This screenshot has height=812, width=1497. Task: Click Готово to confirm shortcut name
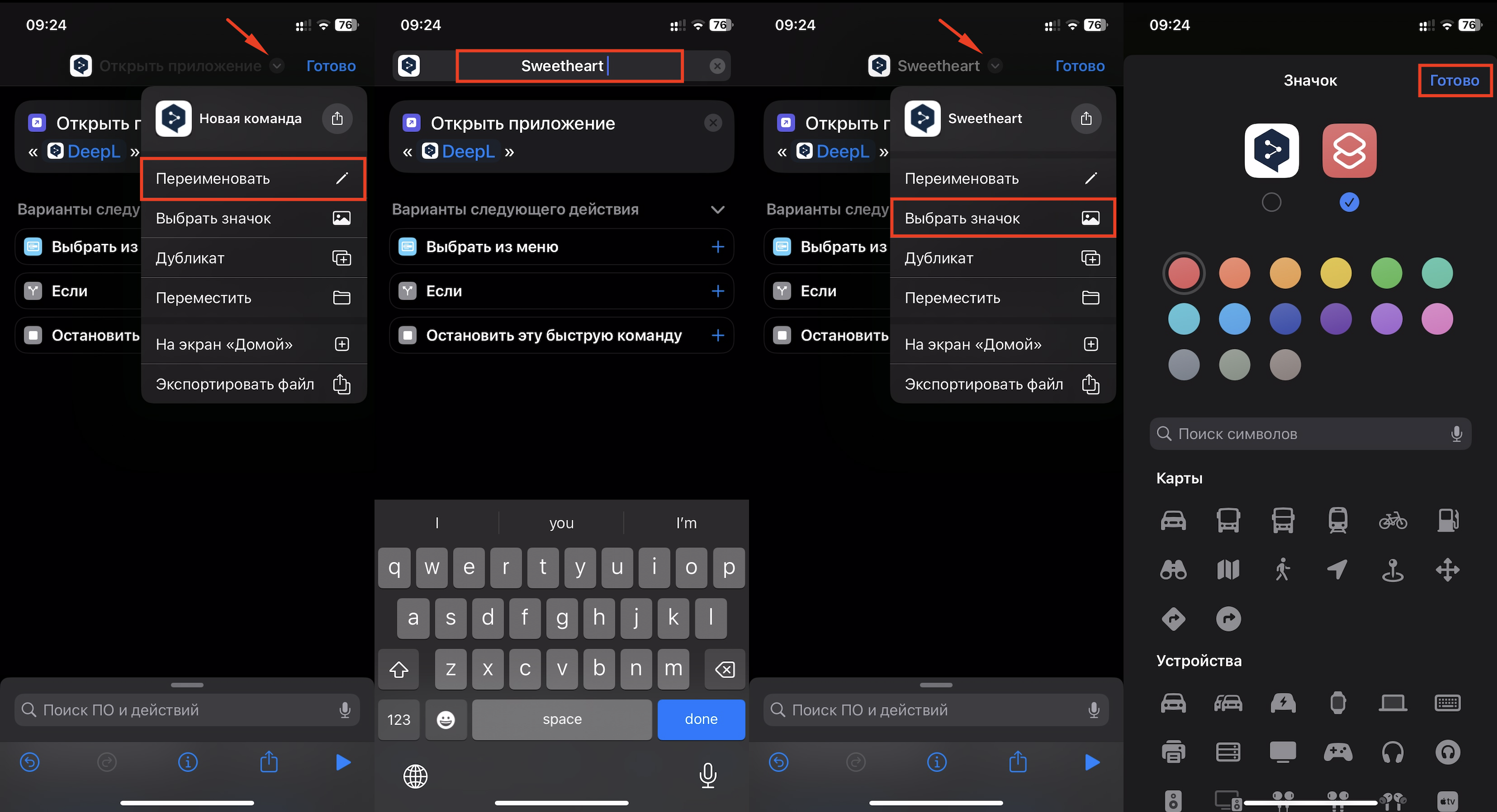pyautogui.click(x=1080, y=65)
